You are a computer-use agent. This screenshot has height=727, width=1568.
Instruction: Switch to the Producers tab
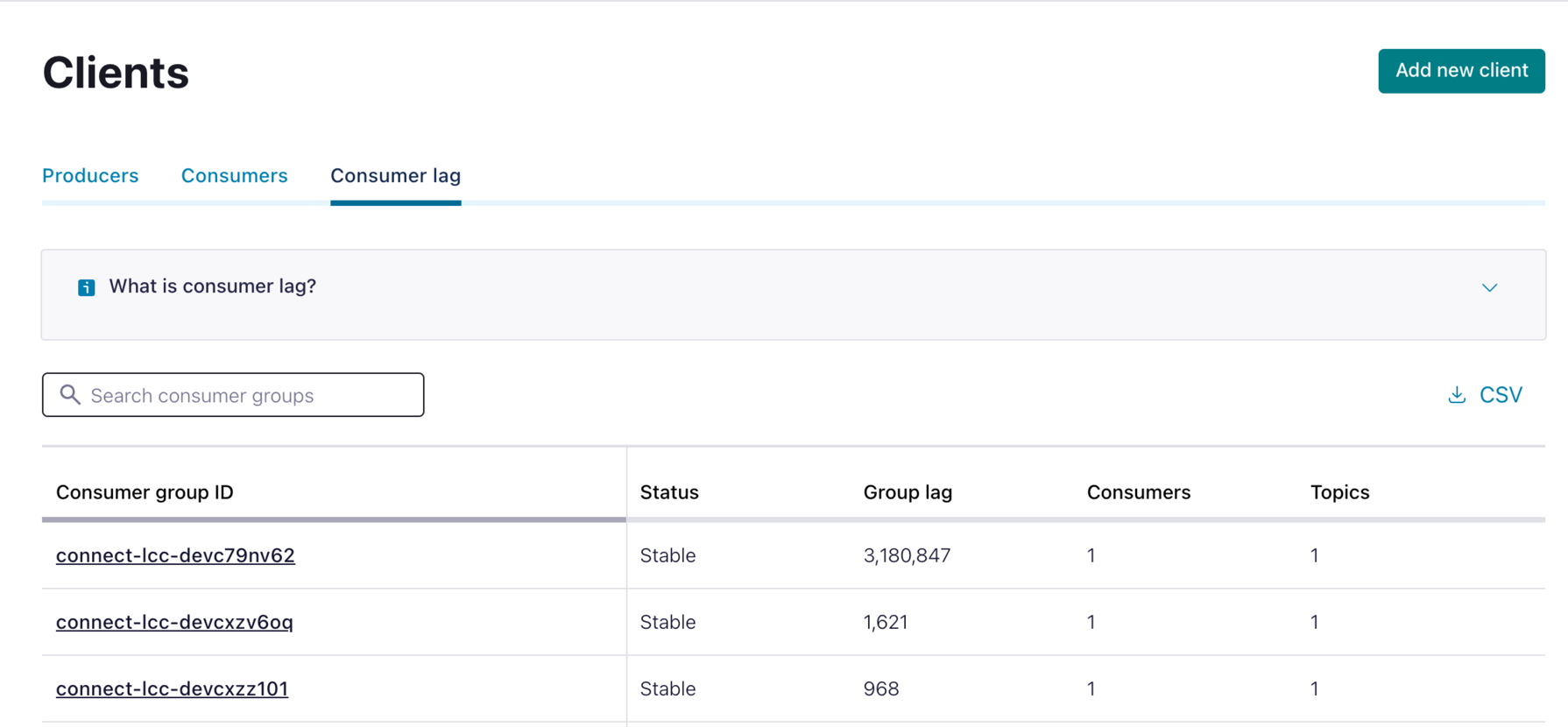coord(90,176)
